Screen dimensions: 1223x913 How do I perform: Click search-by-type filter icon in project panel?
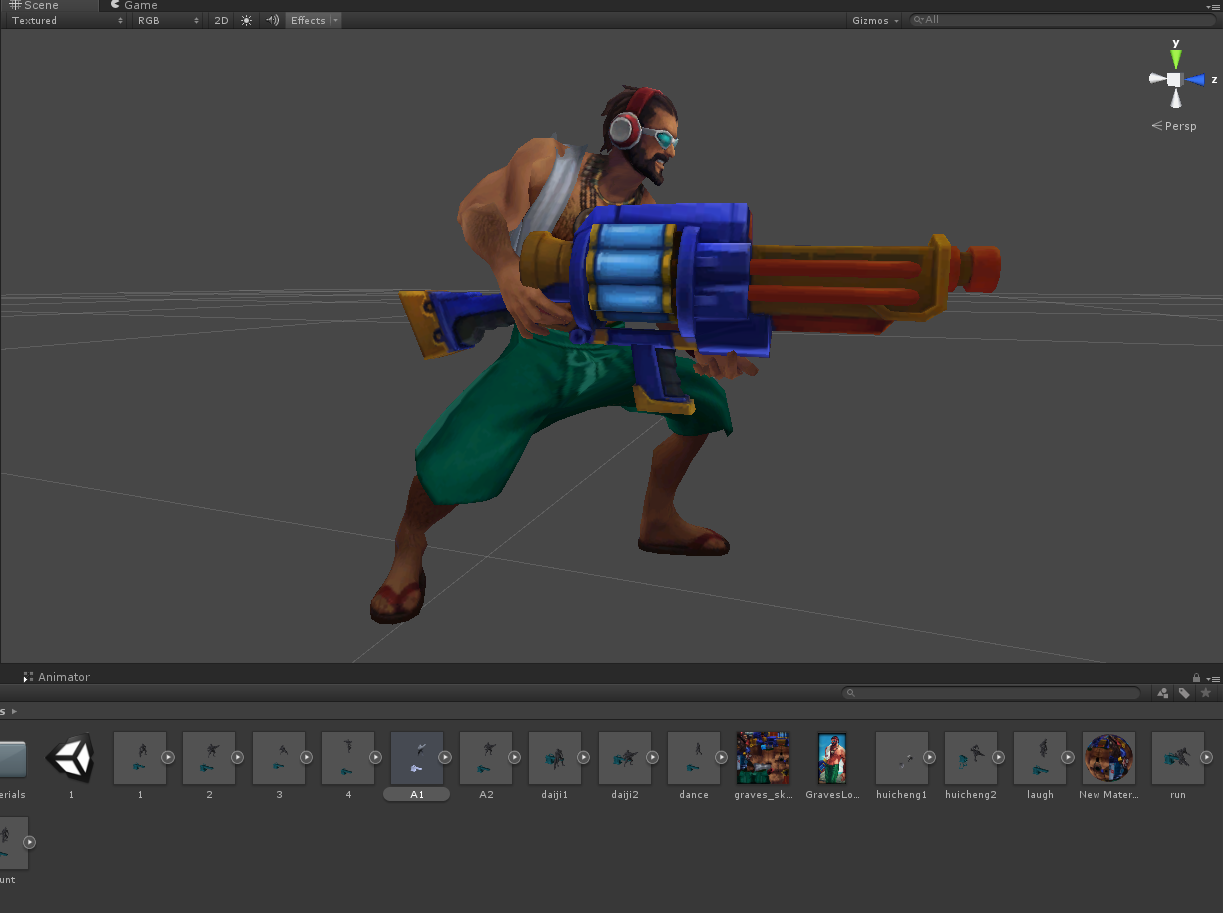tap(1162, 693)
